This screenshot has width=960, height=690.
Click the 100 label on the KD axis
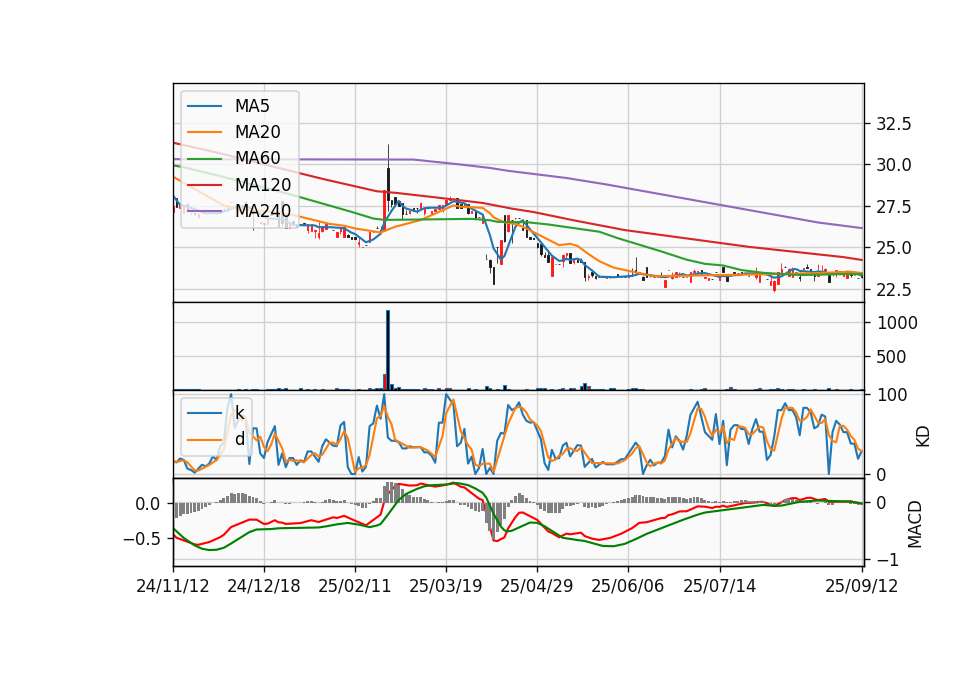pyautogui.click(x=892, y=396)
